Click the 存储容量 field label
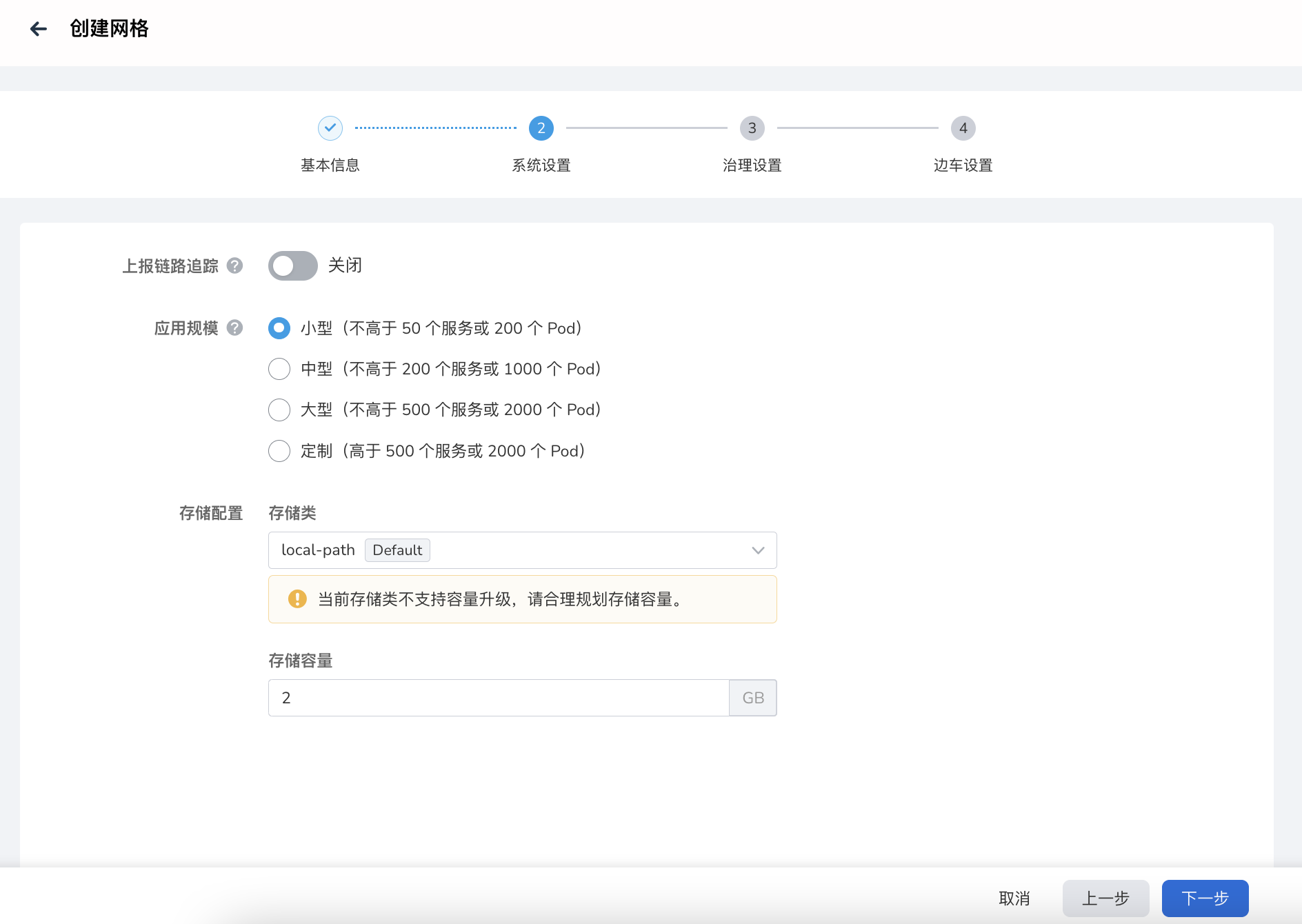1302x924 pixels. pyautogui.click(x=301, y=661)
